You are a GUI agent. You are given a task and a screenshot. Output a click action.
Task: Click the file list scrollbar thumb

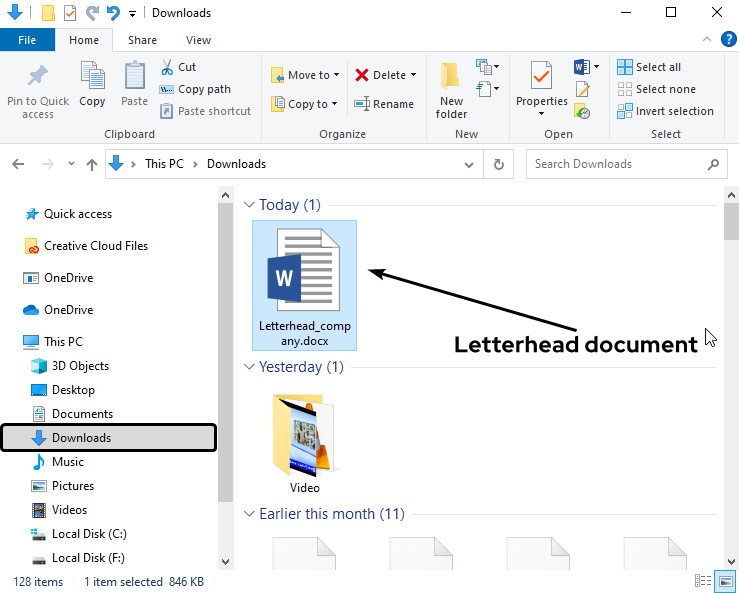(x=731, y=222)
